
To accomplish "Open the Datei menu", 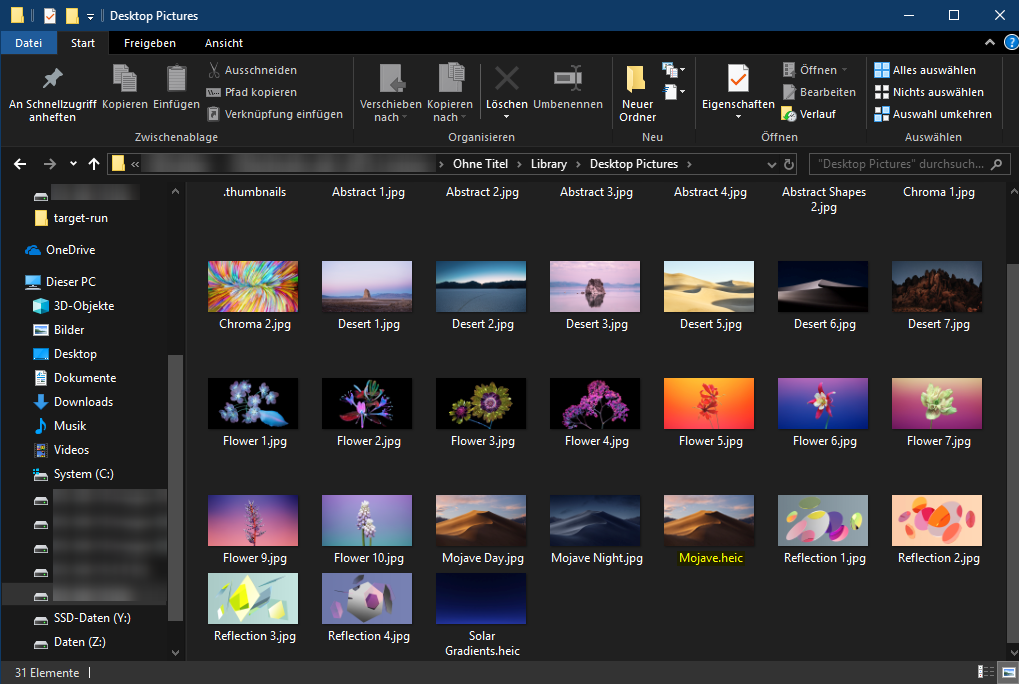I will click(x=28, y=43).
